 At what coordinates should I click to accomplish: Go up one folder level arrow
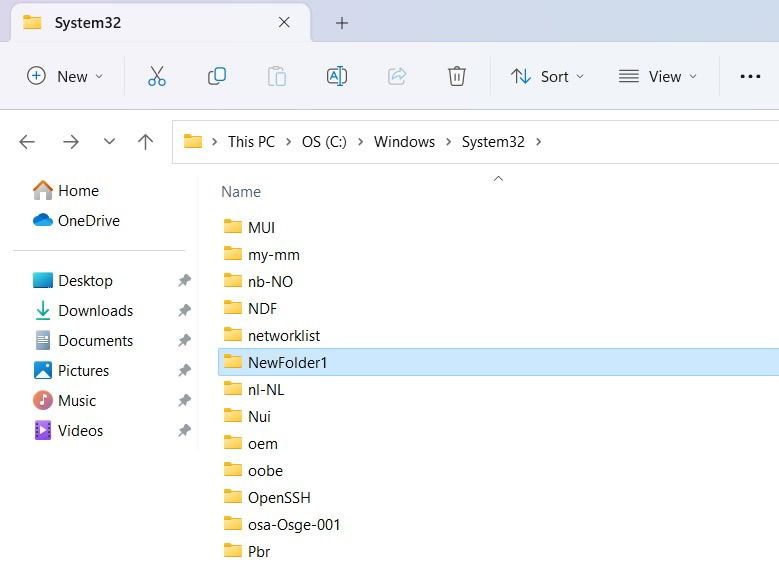click(145, 142)
